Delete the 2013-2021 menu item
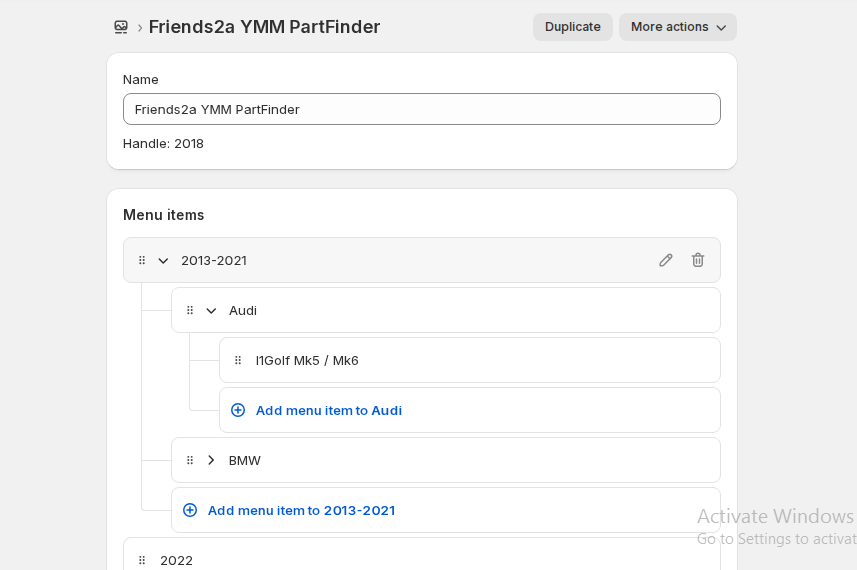Image resolution: width=857 pixels, height=570 pixels. pyautogui.click(x=698, y=260)
